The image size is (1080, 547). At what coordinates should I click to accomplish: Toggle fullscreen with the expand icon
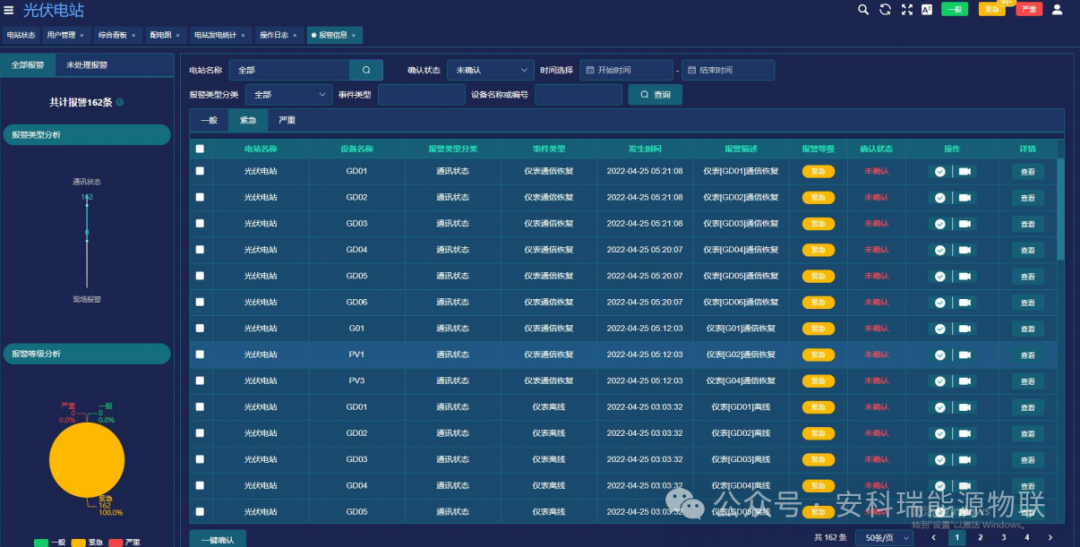click(907, 10)
